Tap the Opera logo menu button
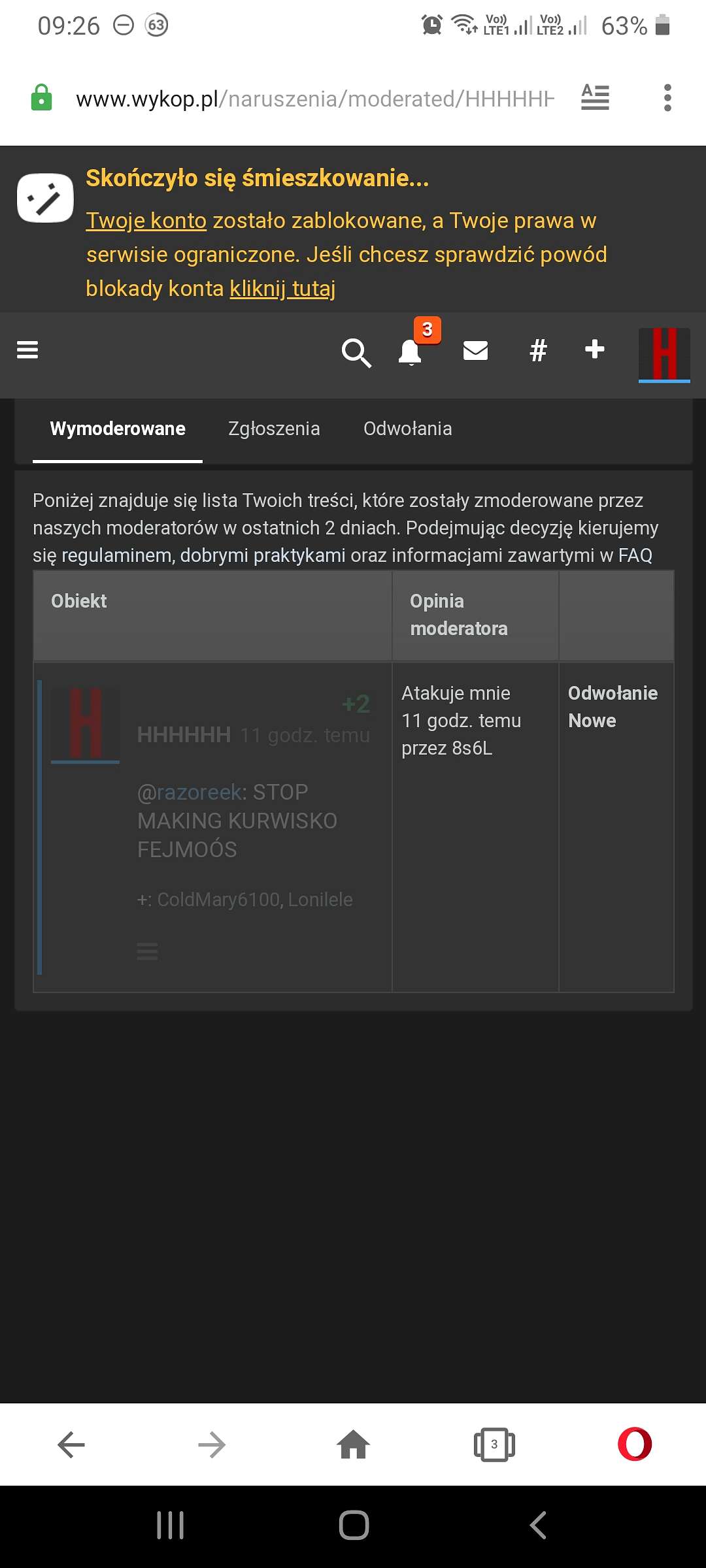The width and height of the screenshot is (706, 1568). click(x=635, y=1445)
